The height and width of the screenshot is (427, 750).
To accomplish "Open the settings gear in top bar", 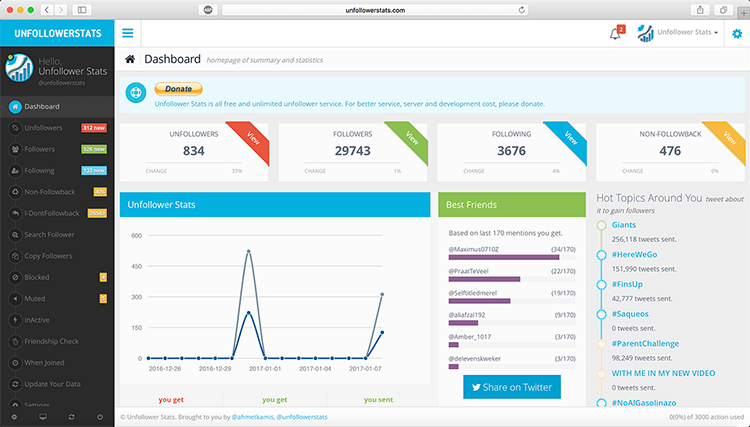I will click(x=736, y=34).
